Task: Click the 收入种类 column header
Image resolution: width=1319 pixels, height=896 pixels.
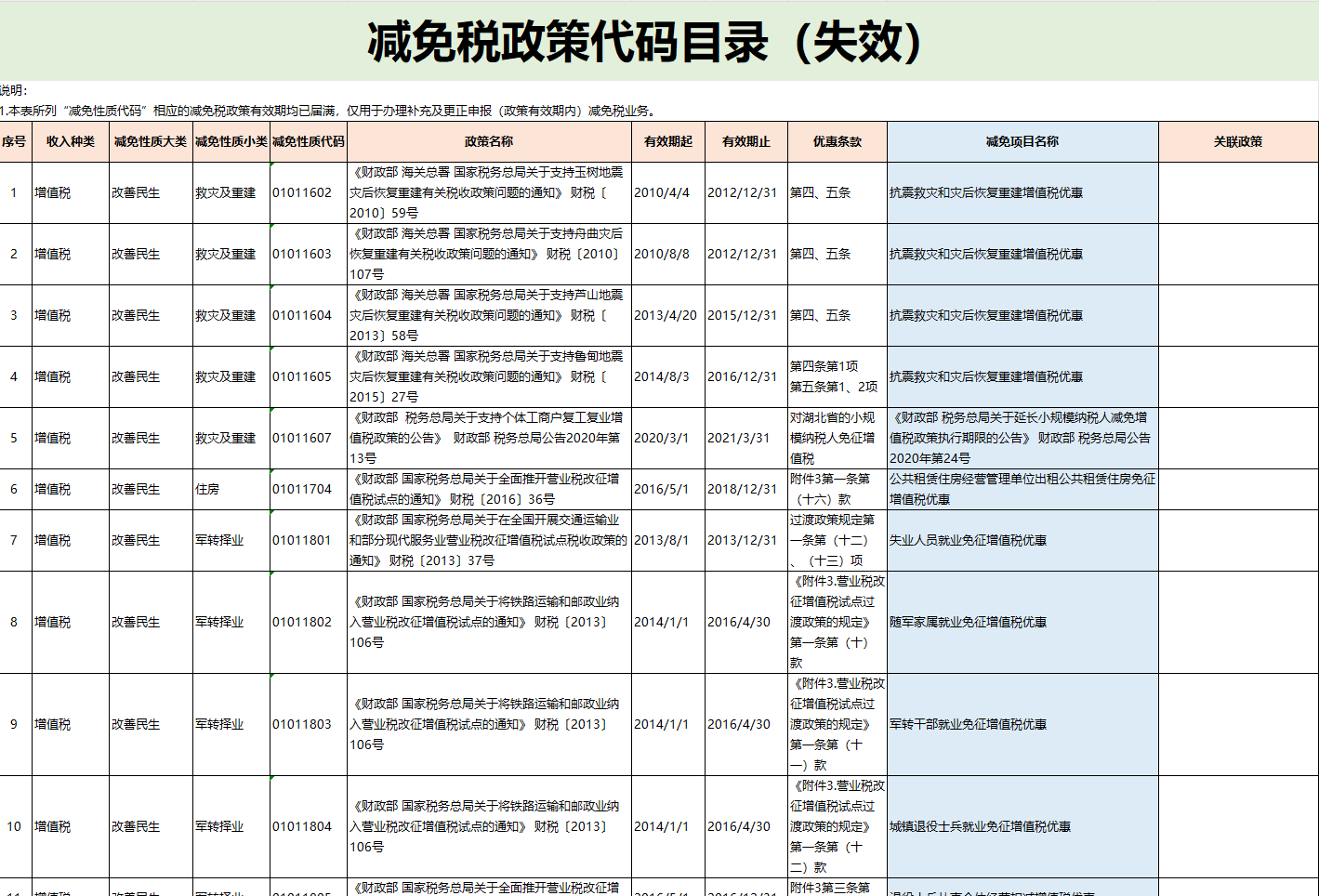Action: 71,141
